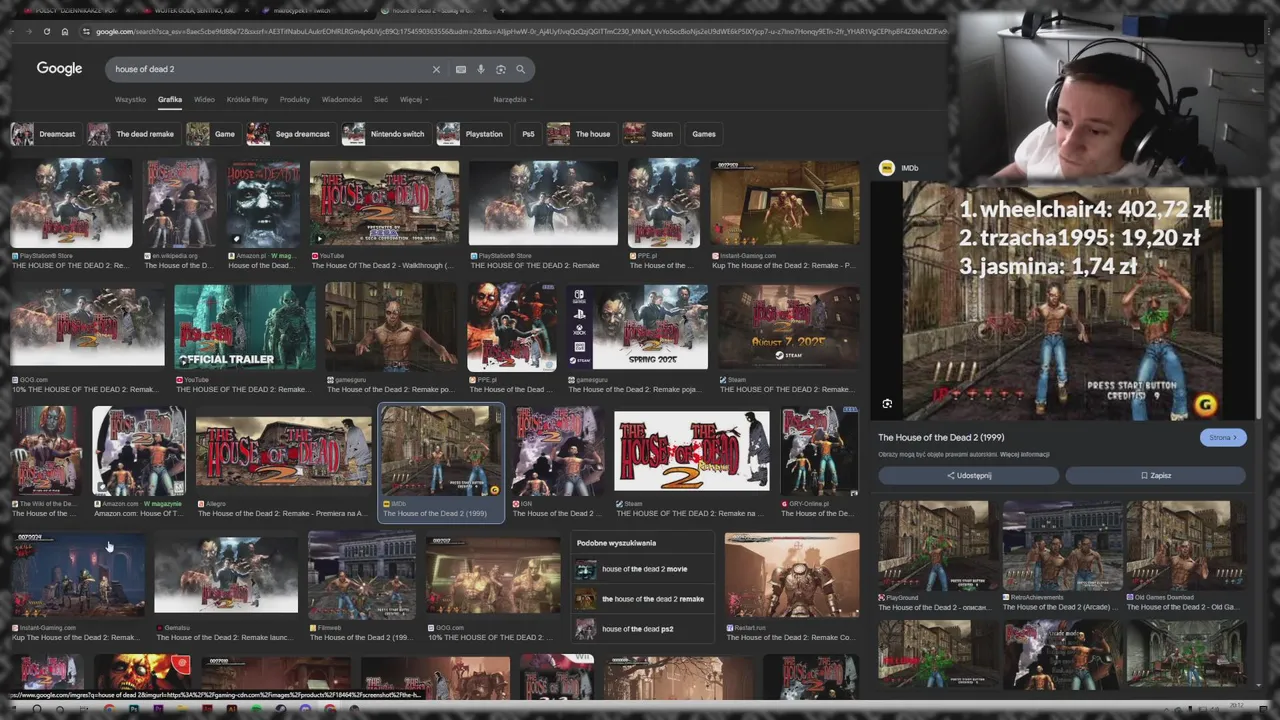Select The house filter chip
Image resolution: width=1280 pixels, height=720 pixels.
(580, 134)
